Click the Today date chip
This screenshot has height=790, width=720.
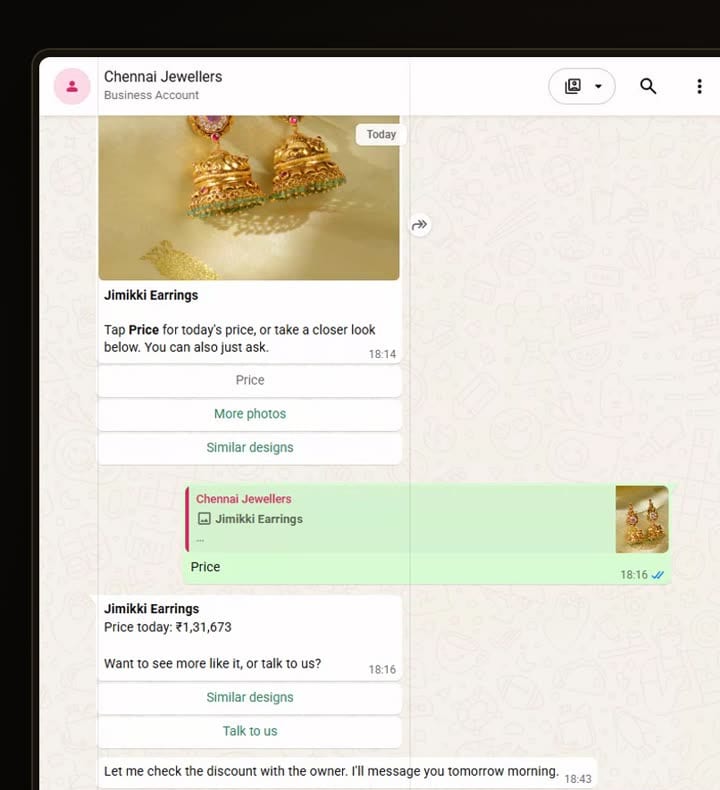pos(381,135)
